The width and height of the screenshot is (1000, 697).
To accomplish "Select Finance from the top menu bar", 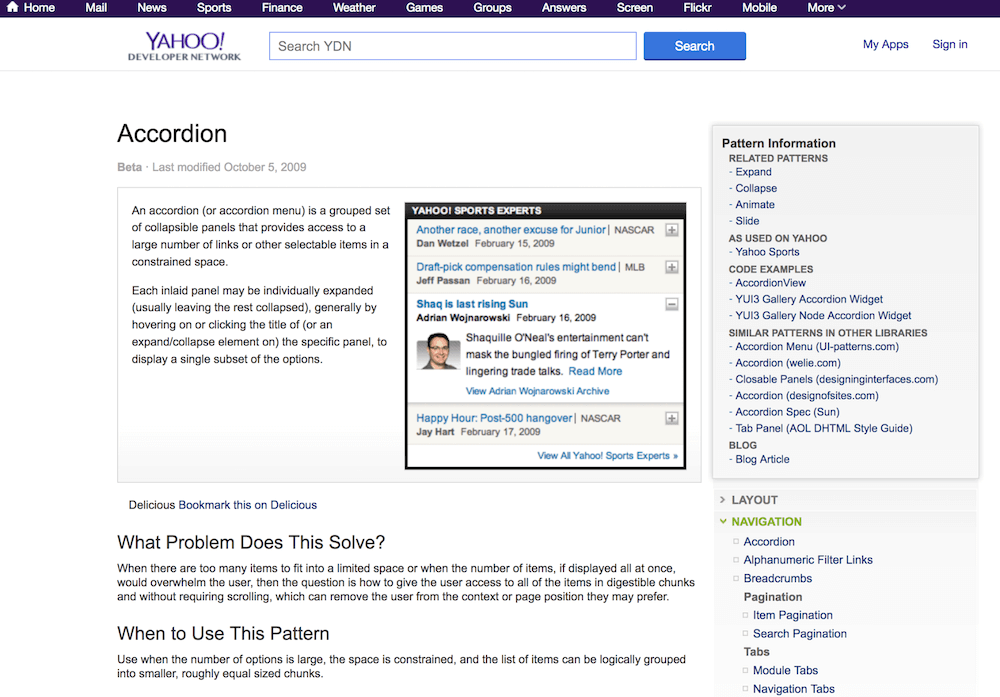I will click(282, 7).
